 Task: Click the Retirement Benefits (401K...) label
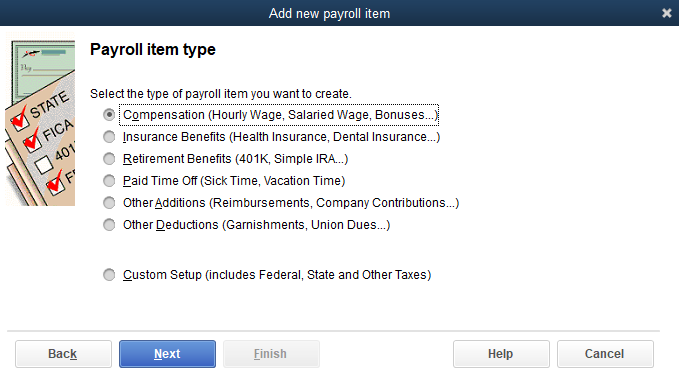click(235, 159)
